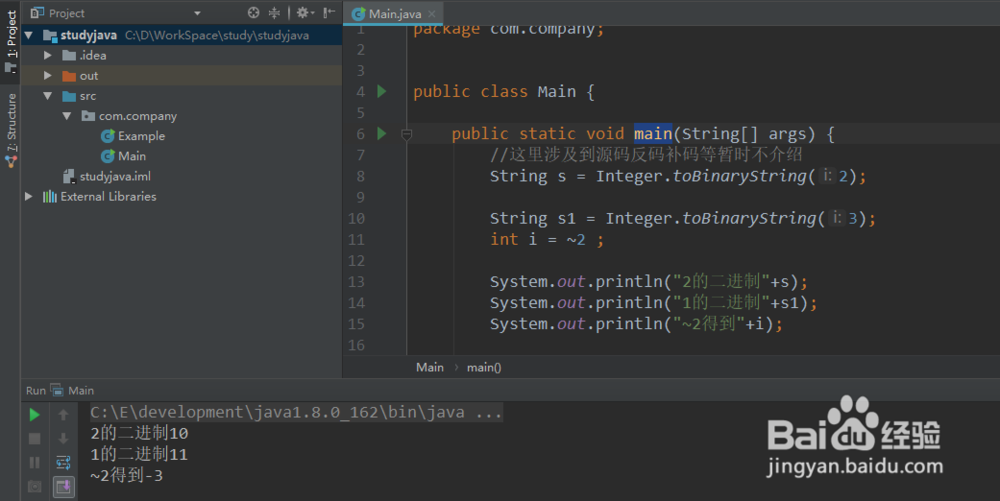The height and width of the screenshot is (501, 1000).
Task: Click run gutter icon beside class Main
Action: 382,91
